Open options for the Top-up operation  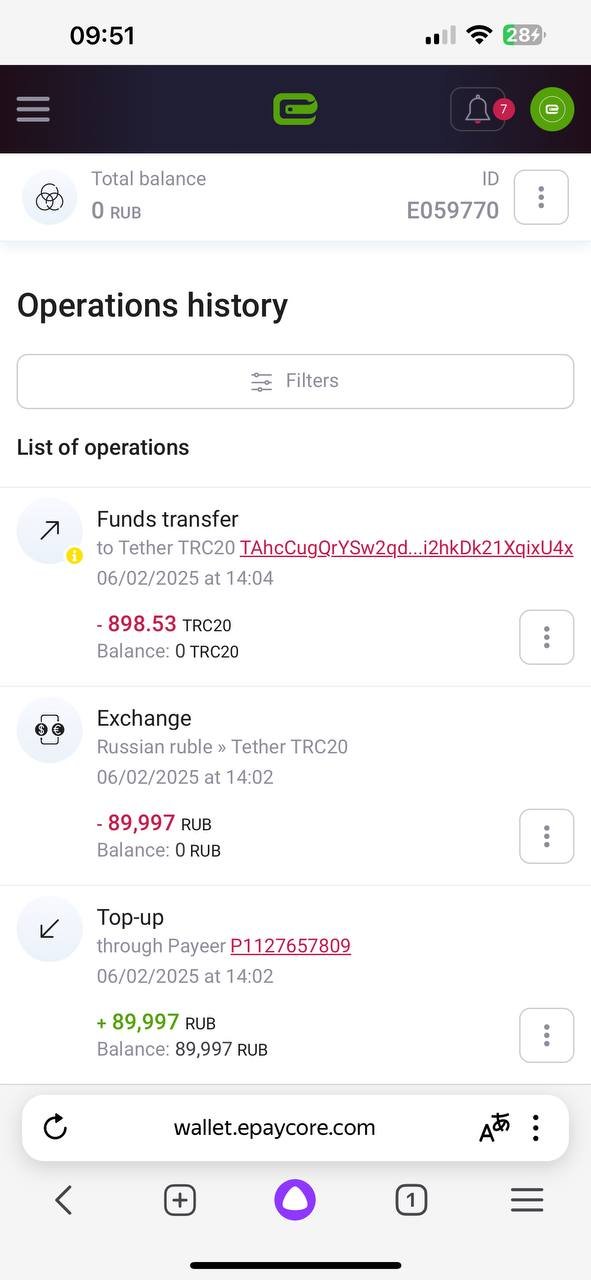[x=546, y=1035]
